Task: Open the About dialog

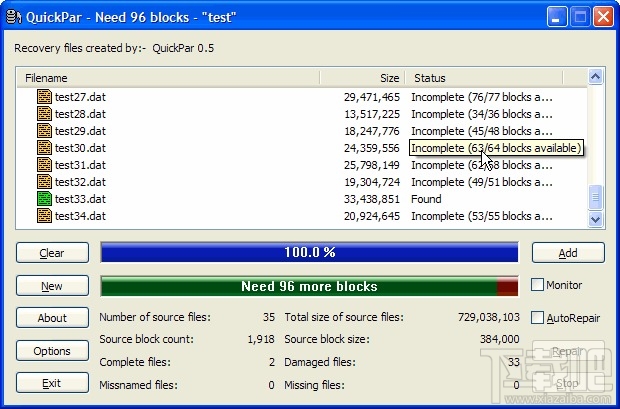Action: click(52, 318)
